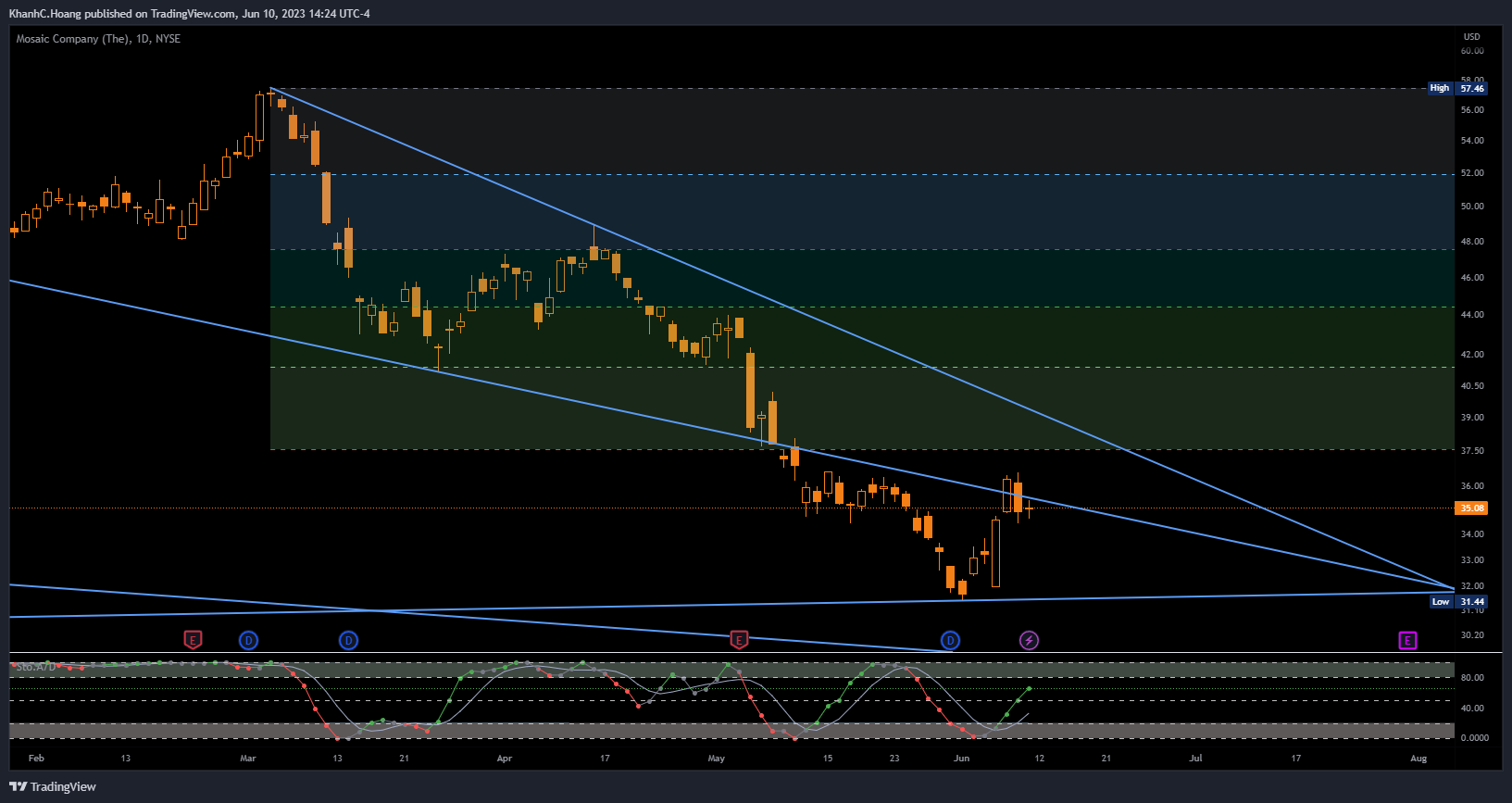Click the Sto.A/D indicator label
1512x803 pixels.
coord(37,666)
